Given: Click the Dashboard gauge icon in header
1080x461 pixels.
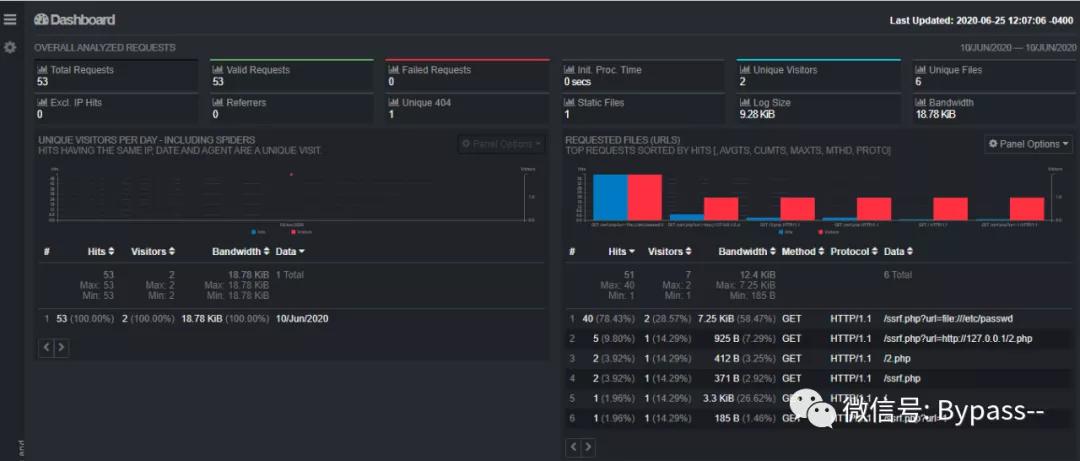Looking at the screenshot, I should [x=41, y=20].
